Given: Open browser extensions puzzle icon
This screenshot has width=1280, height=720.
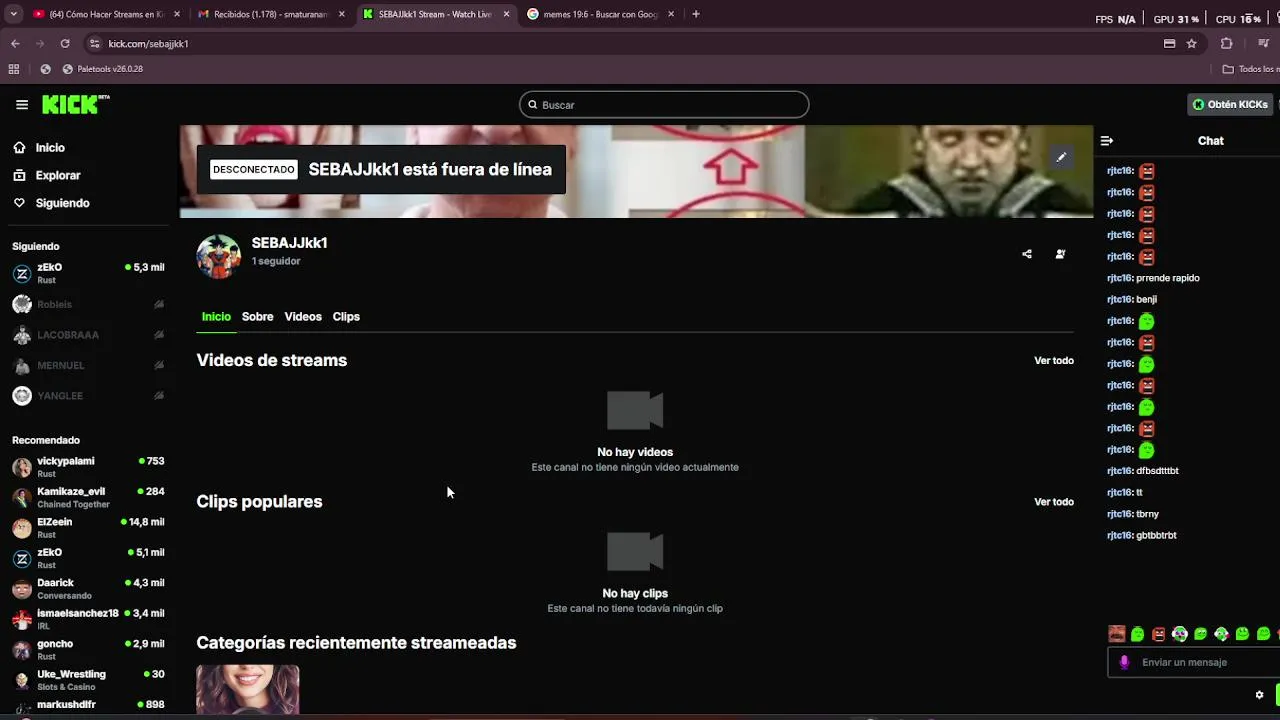Looking at the screenshot, I should coord(1227,44).
